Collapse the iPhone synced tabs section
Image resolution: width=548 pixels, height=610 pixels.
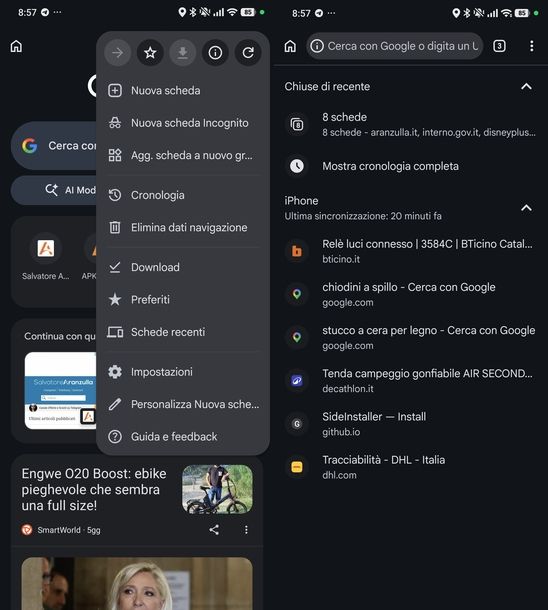point(526,208)
